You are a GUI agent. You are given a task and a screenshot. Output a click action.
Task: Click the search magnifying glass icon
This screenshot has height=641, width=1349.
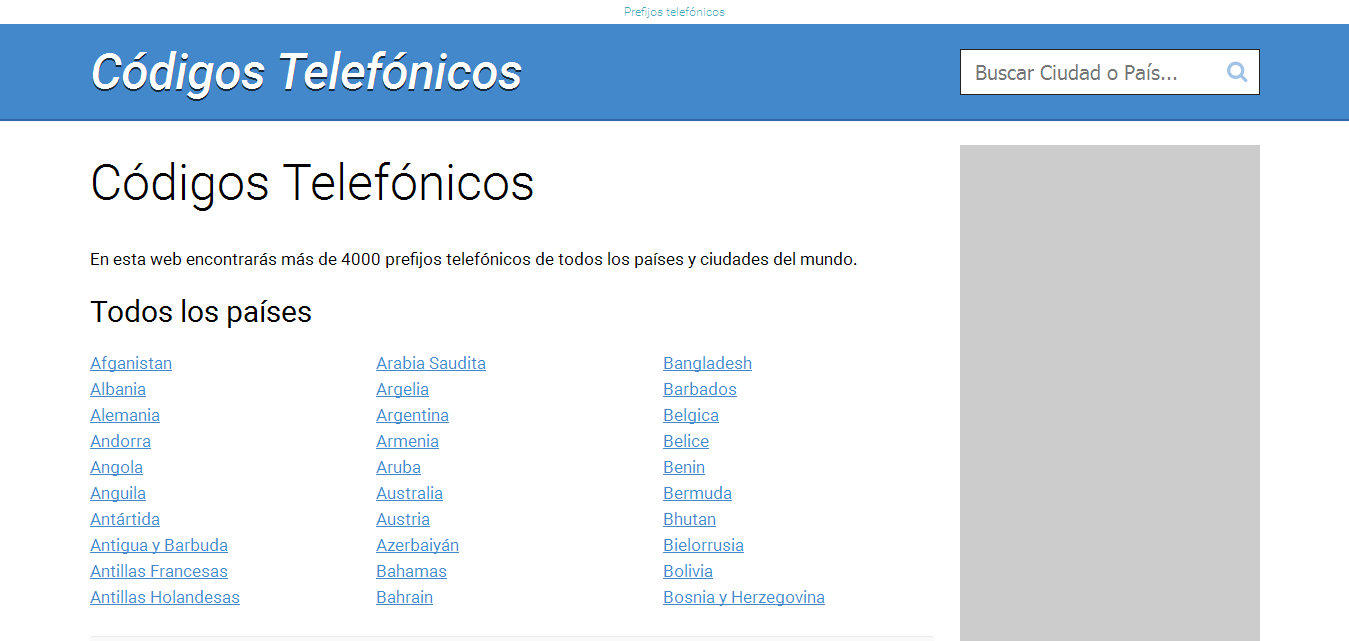tap(1236, 71)
